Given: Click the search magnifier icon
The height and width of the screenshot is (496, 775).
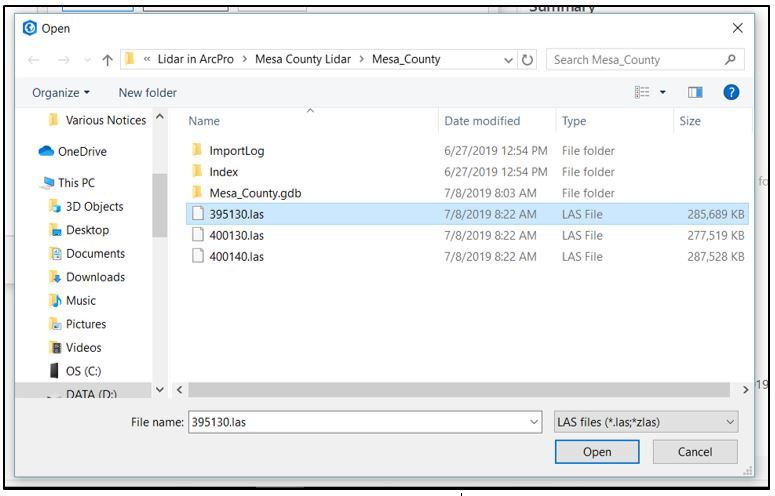Looking at the screenshot, I should [x=731, y=60].
